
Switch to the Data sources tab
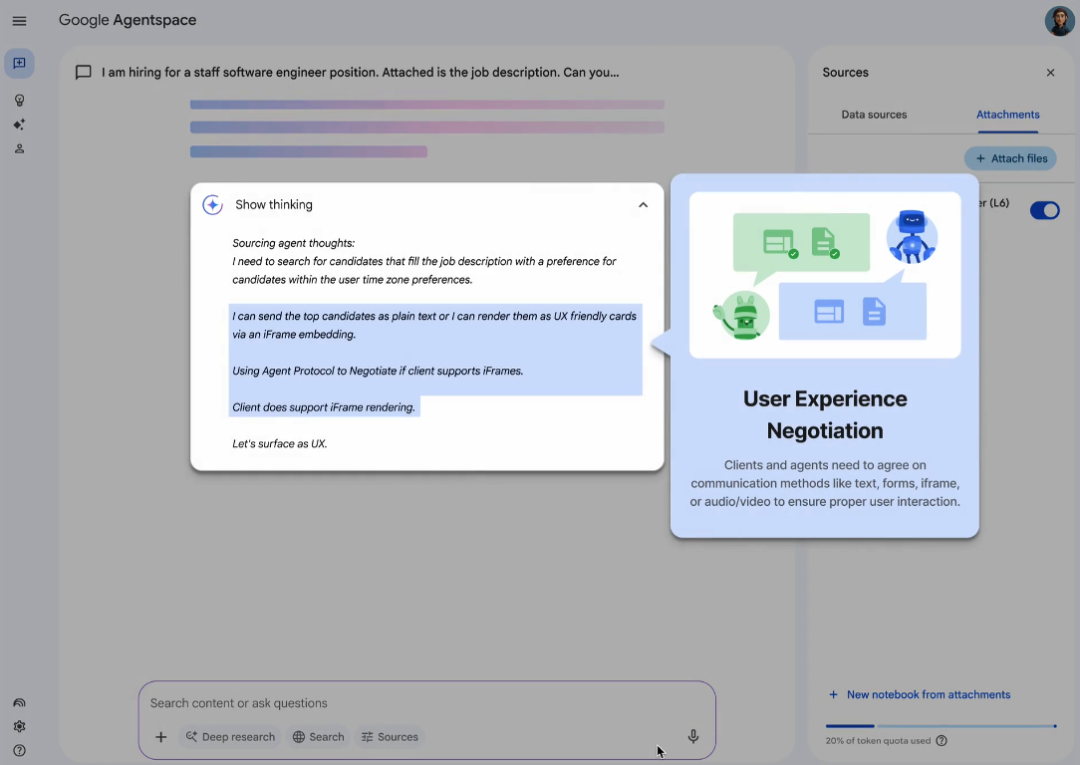[x=874, y=114]
